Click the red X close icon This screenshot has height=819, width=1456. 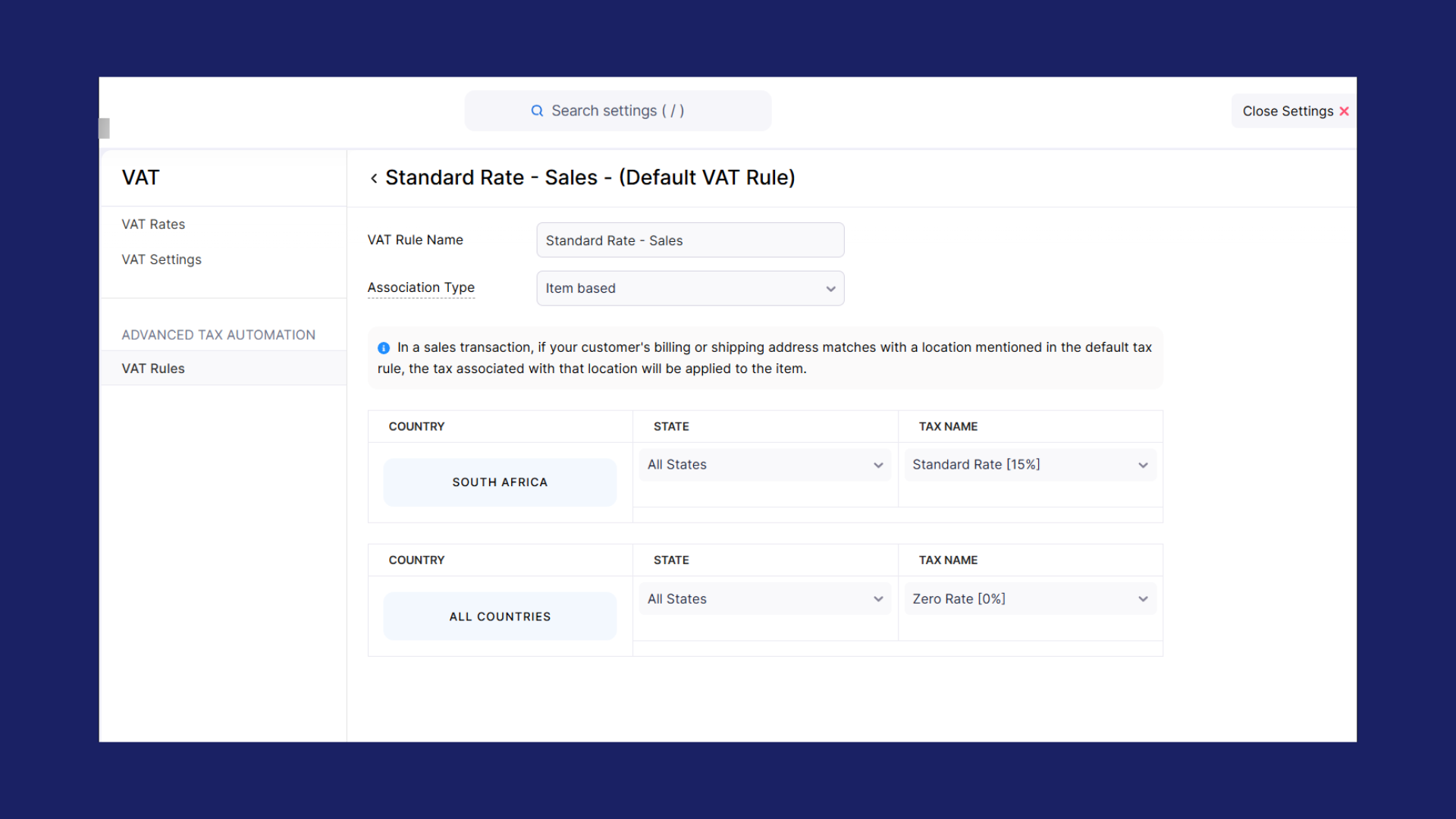tap(1344, 111)
